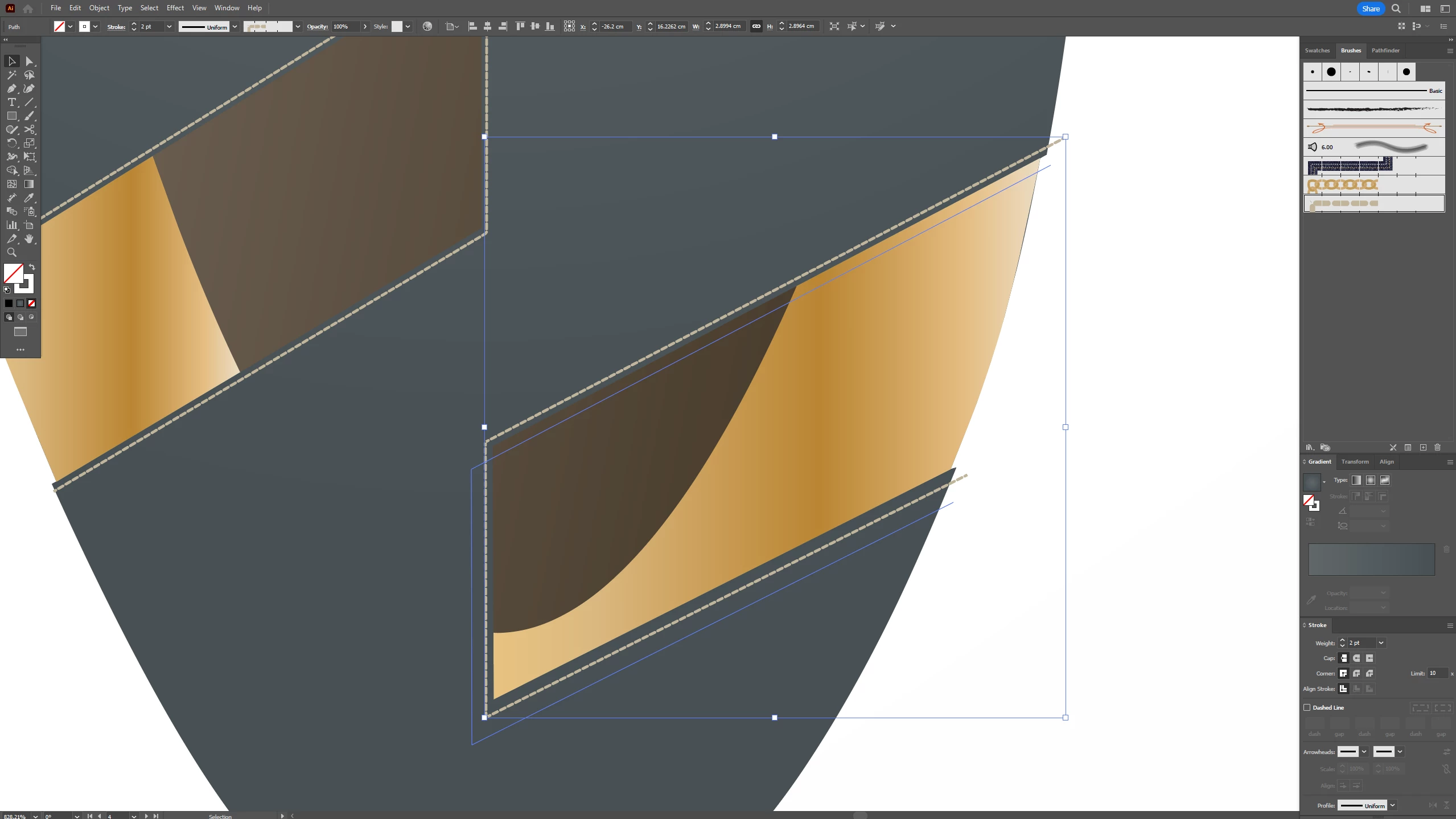Image resolution: width=1456 pixels, height=819 pixels.
Task: Open the stroke weight dropdown in Stroke panel
Action: point(1381,642)
